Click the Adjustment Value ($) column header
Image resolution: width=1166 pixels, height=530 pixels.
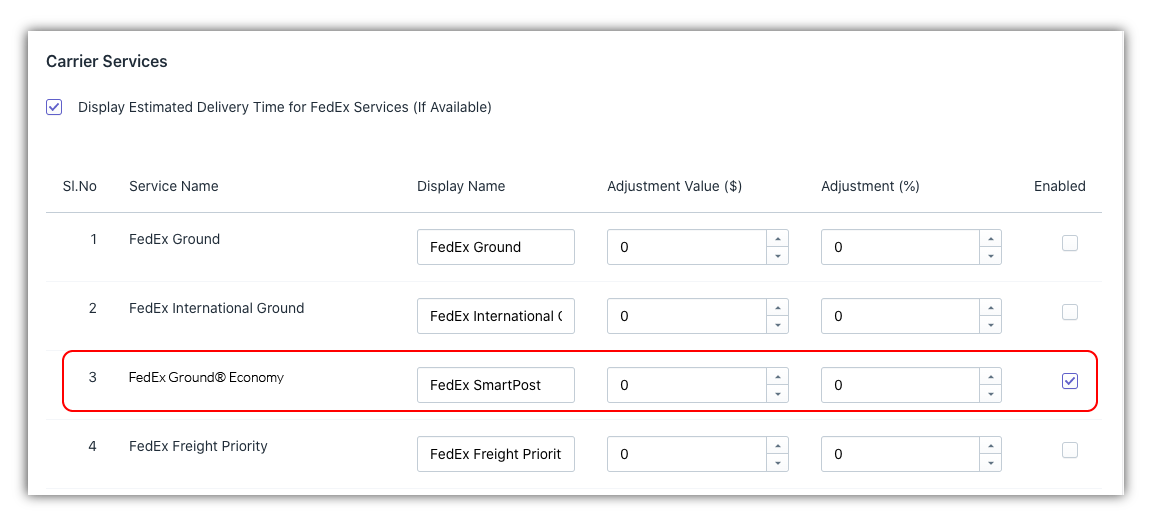674,187
